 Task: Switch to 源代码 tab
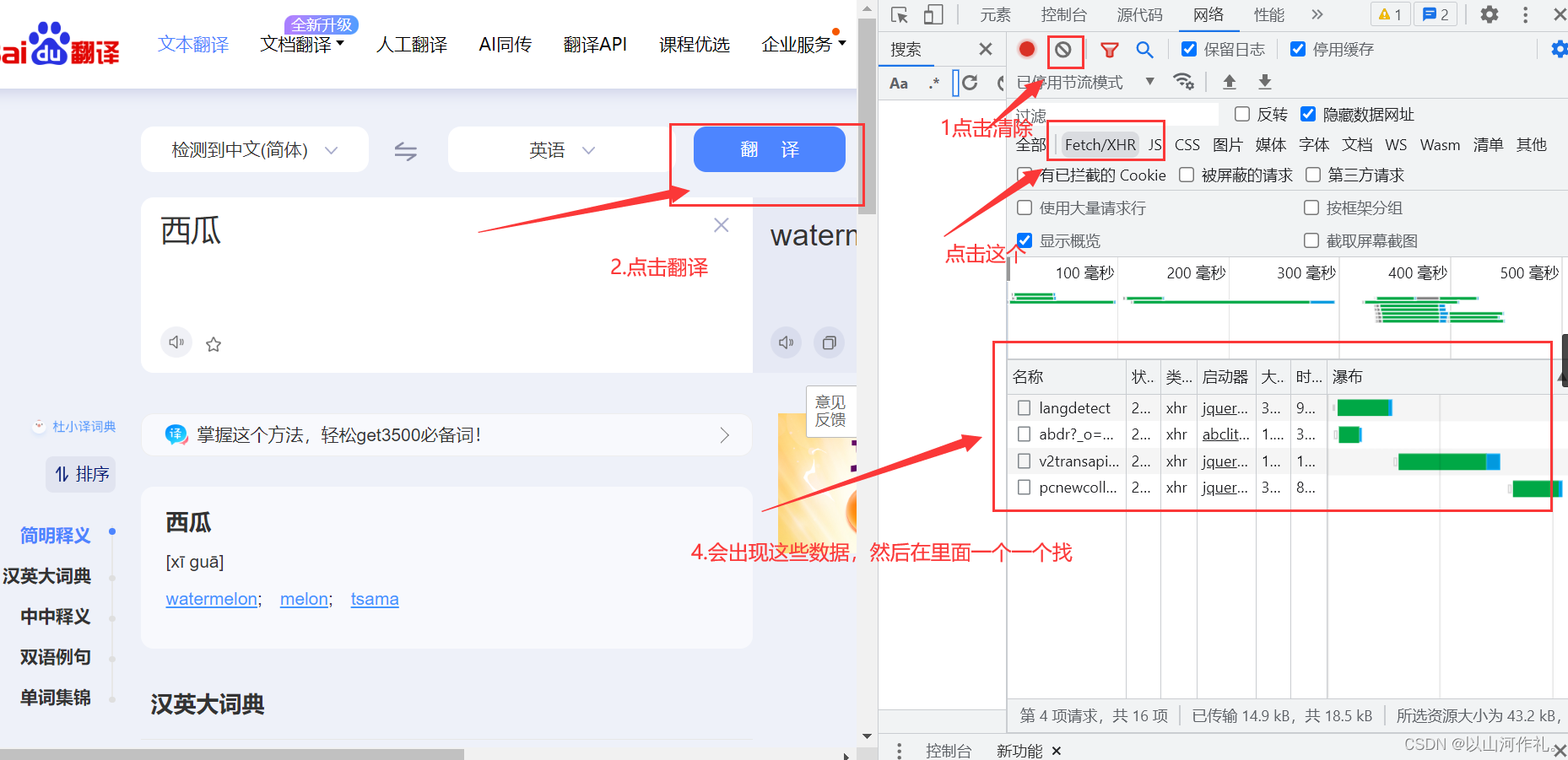click(x=1139, y=14)
